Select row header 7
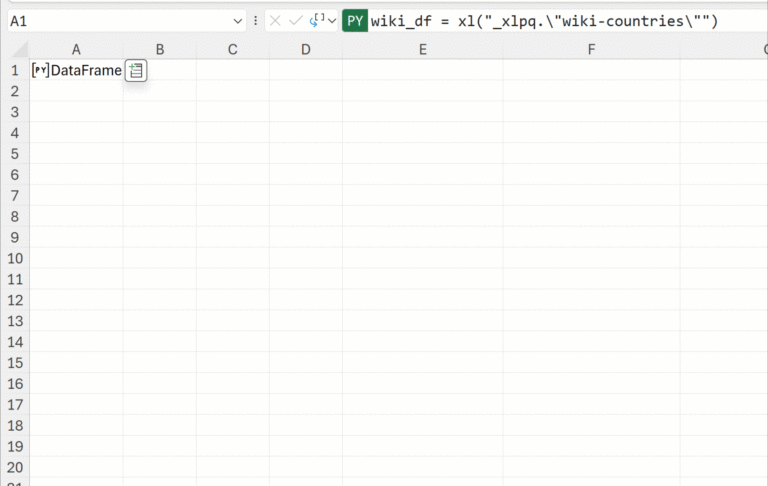 [15, 196]
